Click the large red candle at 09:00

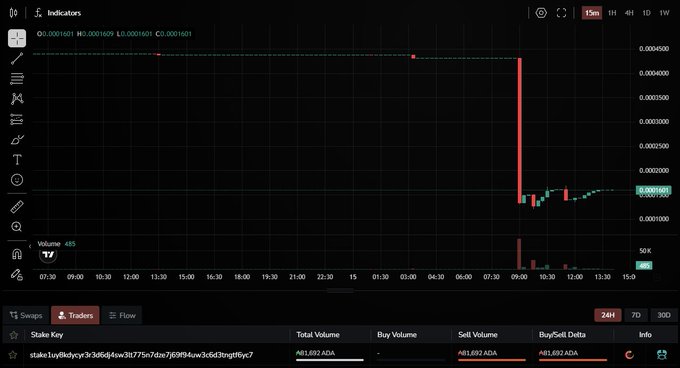[x=520, y=130]
